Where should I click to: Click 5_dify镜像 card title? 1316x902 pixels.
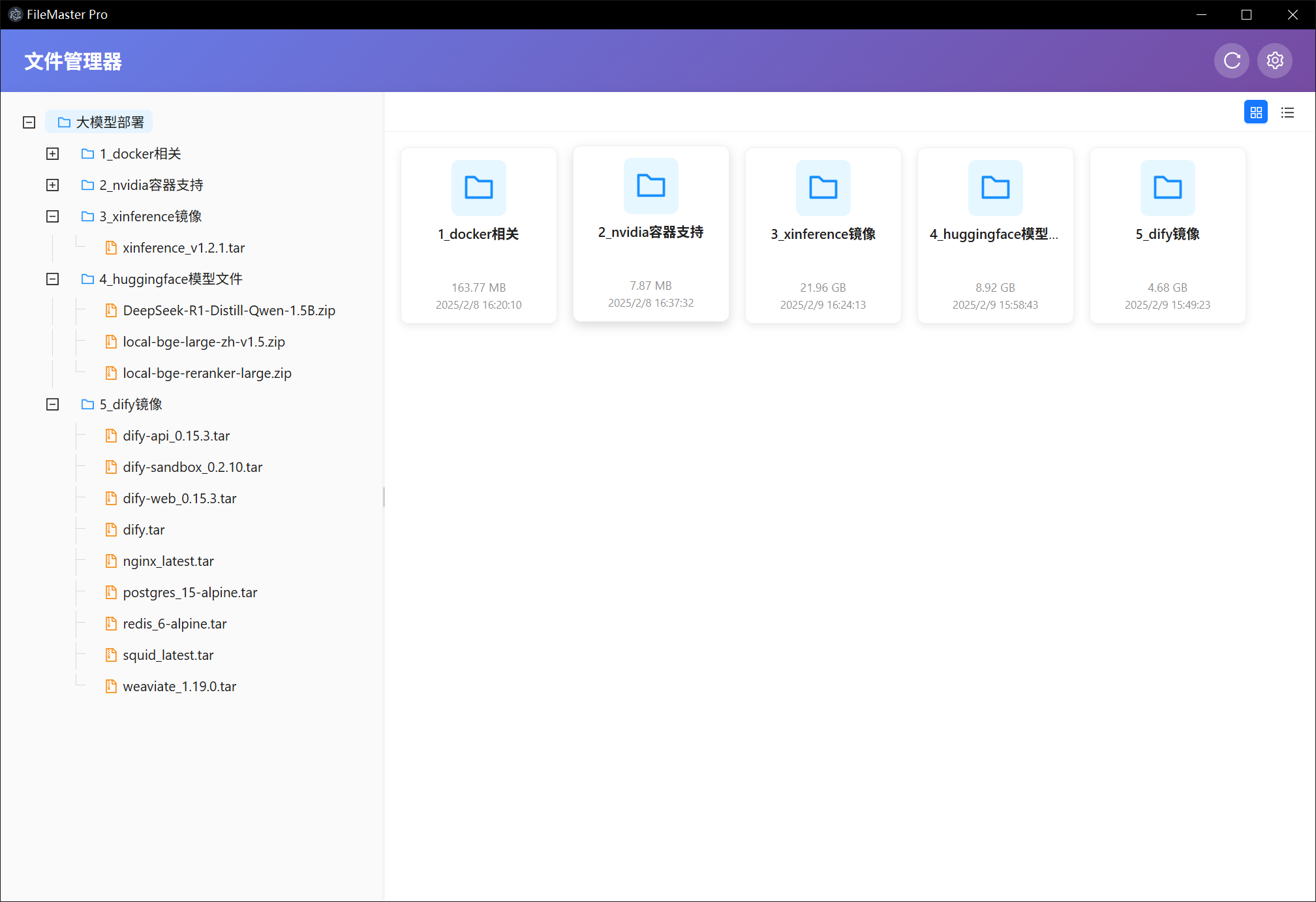(1167, 234)
